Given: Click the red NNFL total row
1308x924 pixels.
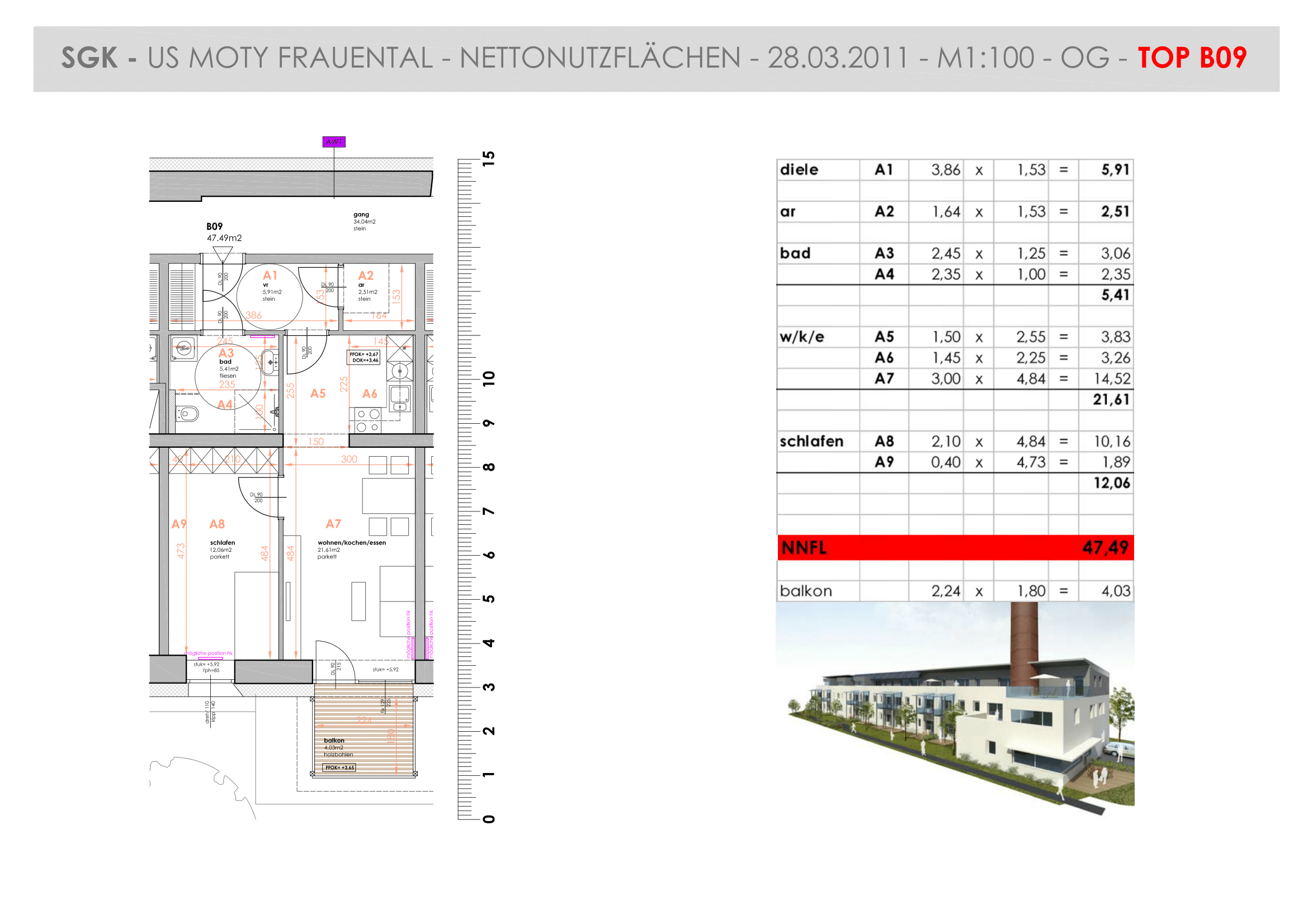Looking at the screenshot, I should (955, 548).
